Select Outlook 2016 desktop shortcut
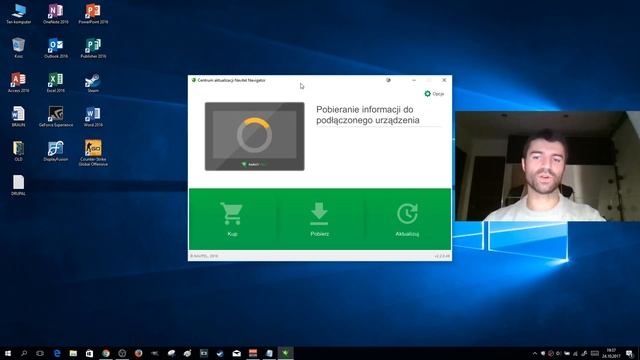The image size is (640, 360). pos(56,48)
